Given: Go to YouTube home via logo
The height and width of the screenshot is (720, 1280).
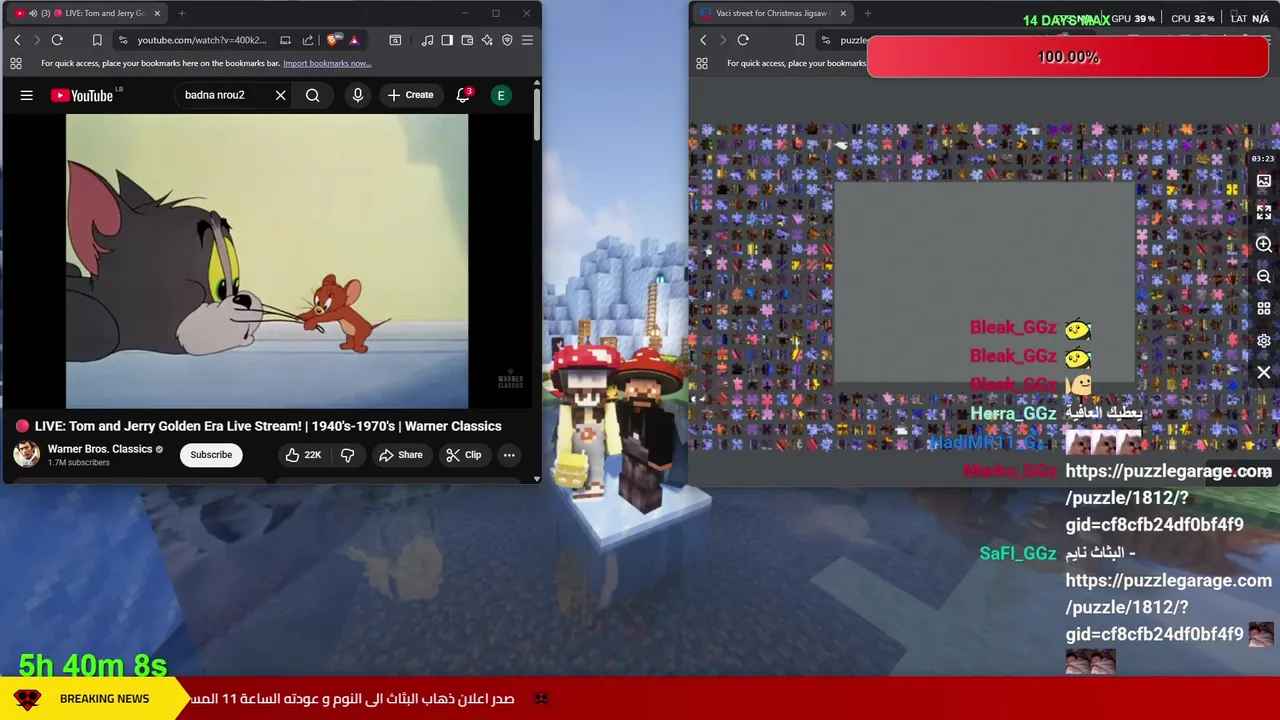Looking at the screenshot, I should point(82,95).
